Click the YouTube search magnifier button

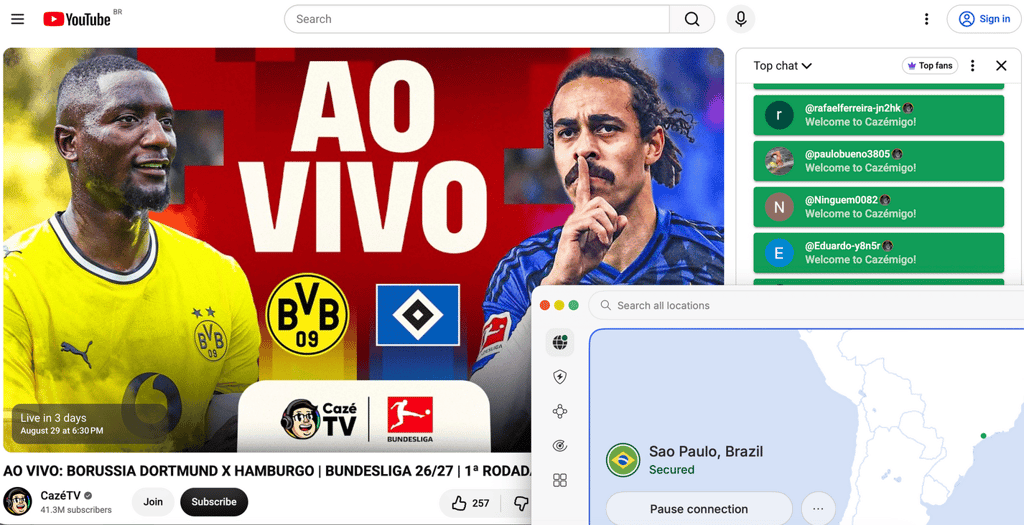pyautogui.click(x=692, y=19)
